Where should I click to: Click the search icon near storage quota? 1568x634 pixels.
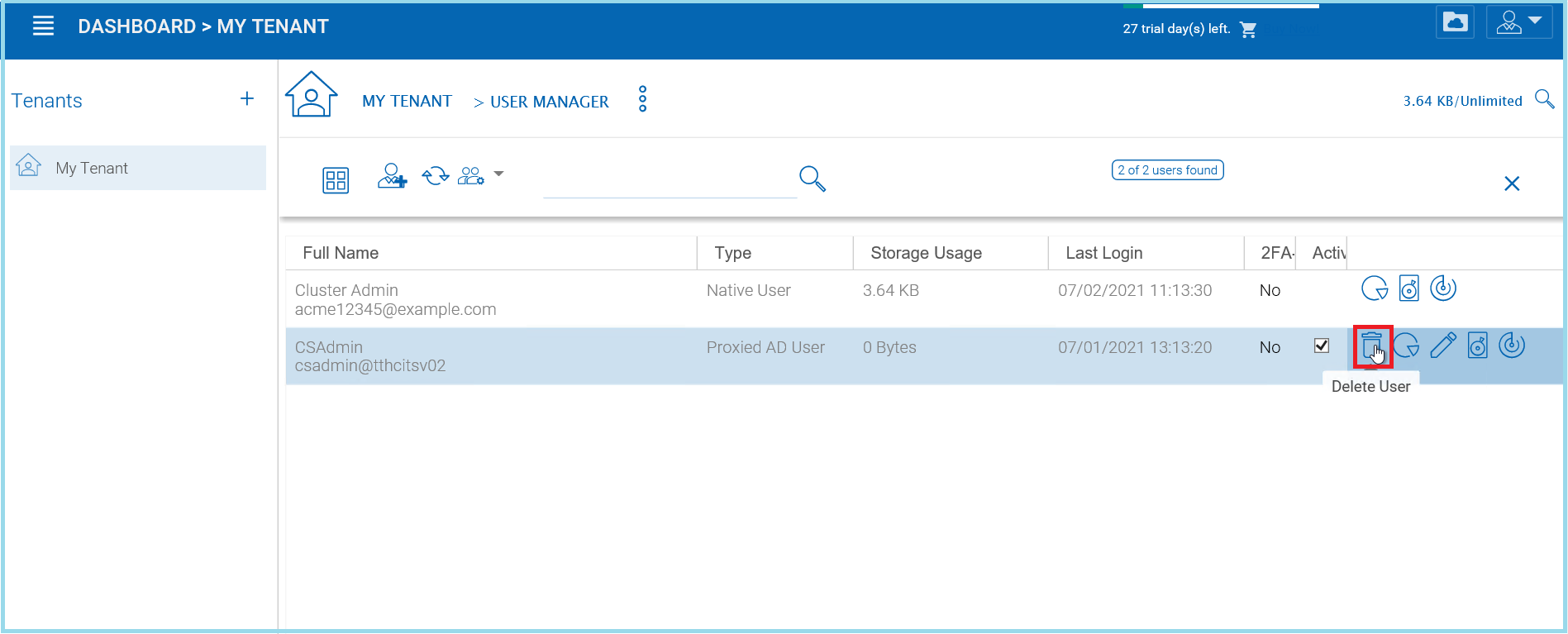[x=1544, y=99]
